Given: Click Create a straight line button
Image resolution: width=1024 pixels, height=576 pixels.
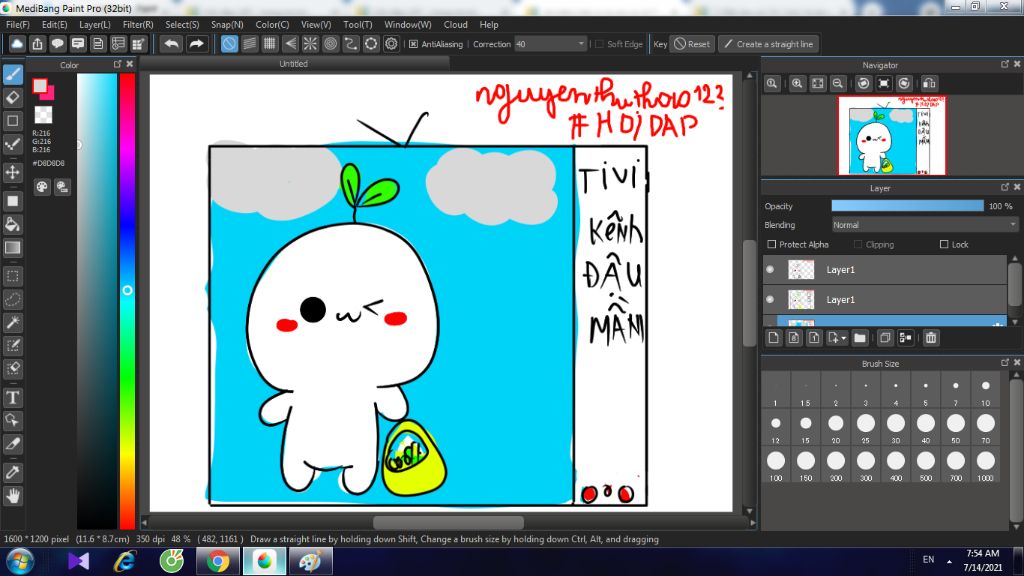Looking at the screenshot, I should click(769, 44).
